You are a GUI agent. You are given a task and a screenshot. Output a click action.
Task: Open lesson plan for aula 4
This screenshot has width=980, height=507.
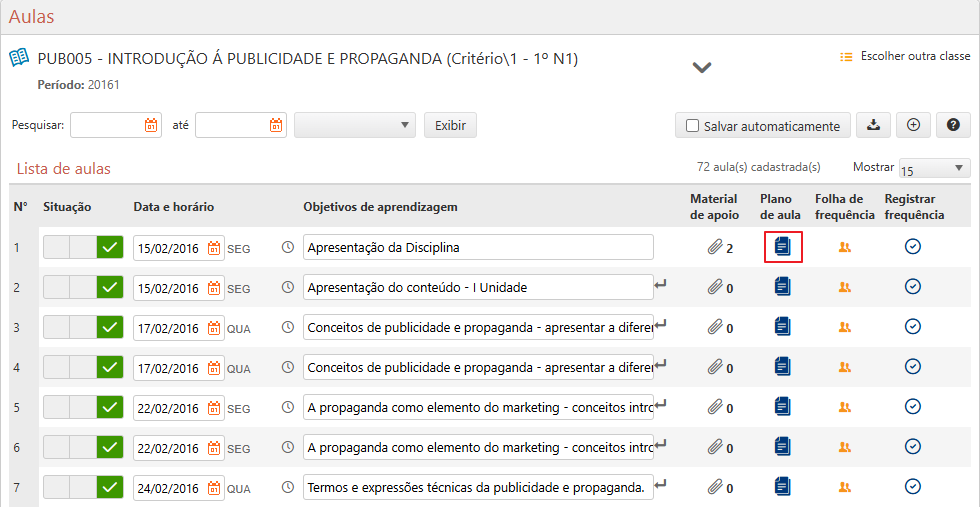point(783,366)
